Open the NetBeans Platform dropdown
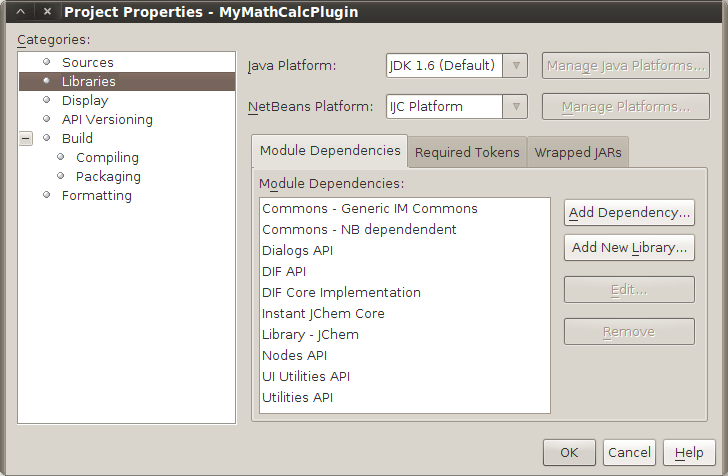Image resolution: width=728 pixels, height=476 pixels. (x=516, y=107)
